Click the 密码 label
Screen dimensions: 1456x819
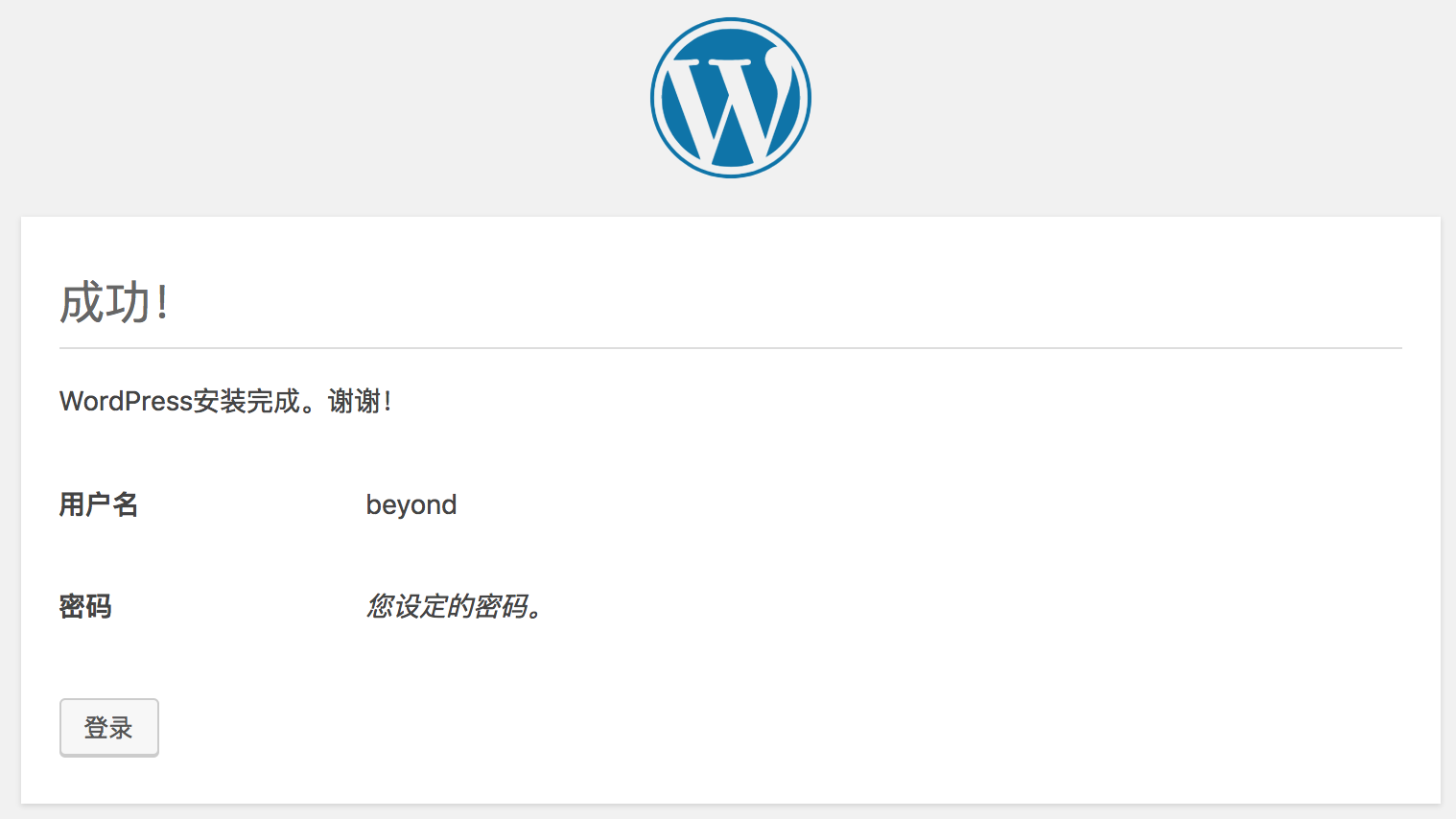click(85, 606)
